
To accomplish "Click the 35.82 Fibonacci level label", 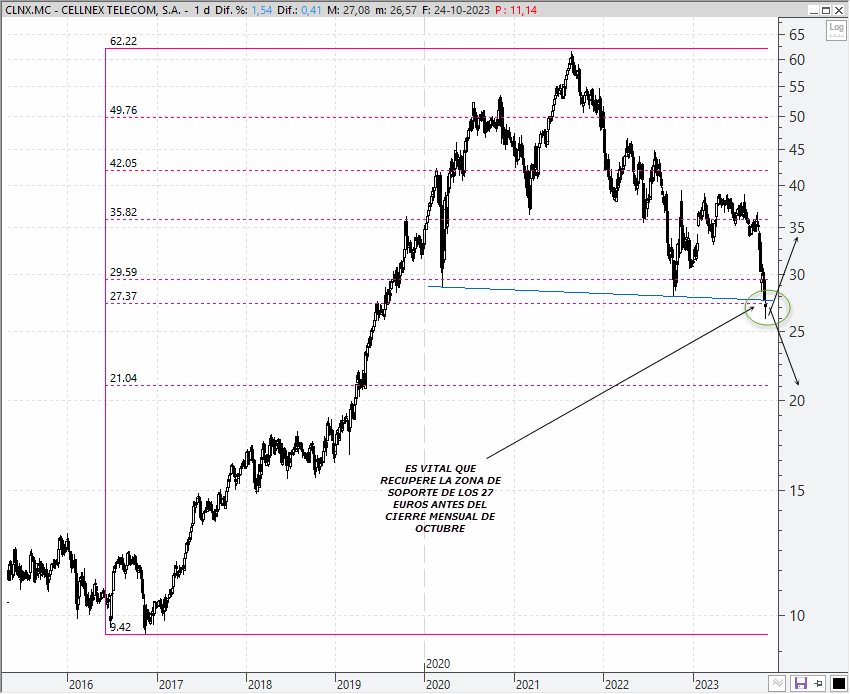I will [x=123, y=212].
